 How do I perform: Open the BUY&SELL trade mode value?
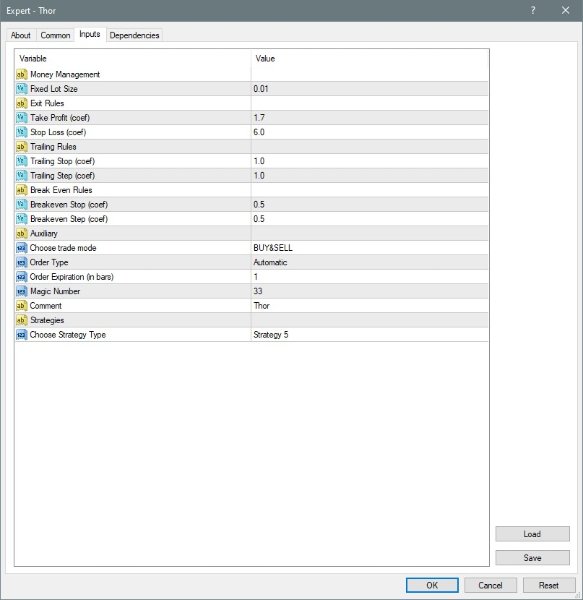click(370, 248)
